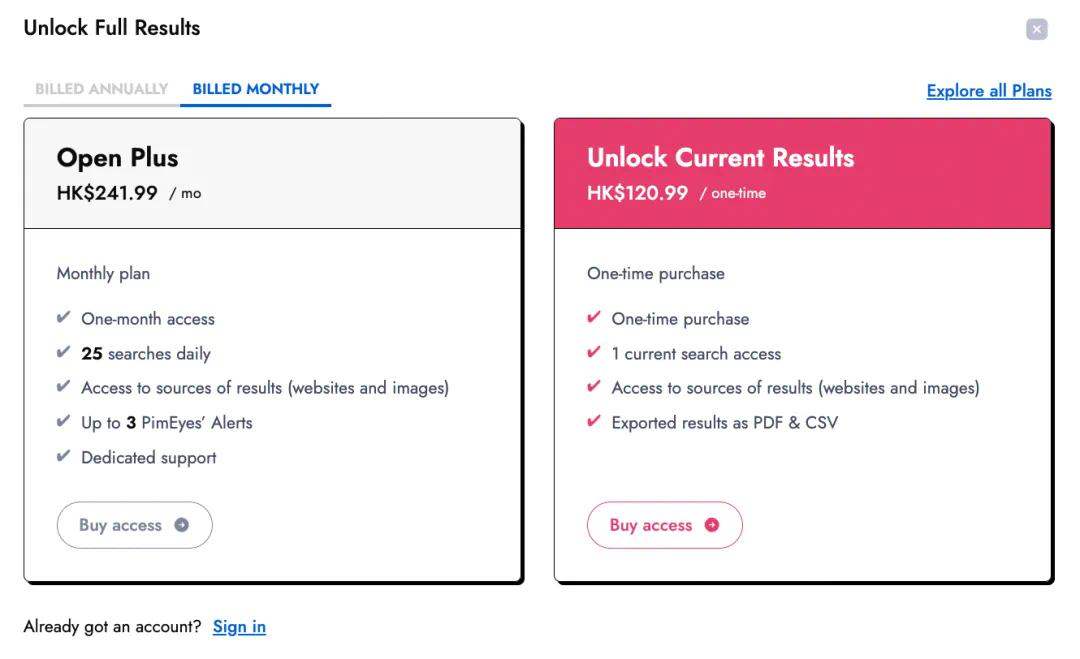Close the Unlock Full Results dialog
Image resolution: width=1080 pixels, height=659 pixels.
[x=1037, y=29]
